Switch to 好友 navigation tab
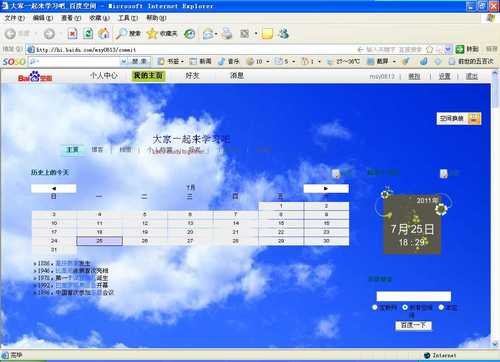 coord(192,76)
